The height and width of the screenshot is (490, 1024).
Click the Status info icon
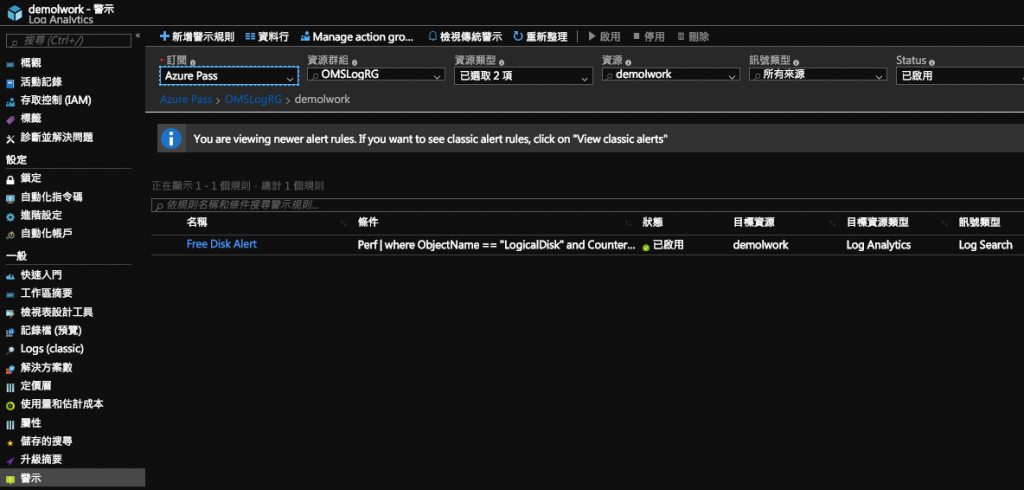pyautogui.click(x=931, y=62)
